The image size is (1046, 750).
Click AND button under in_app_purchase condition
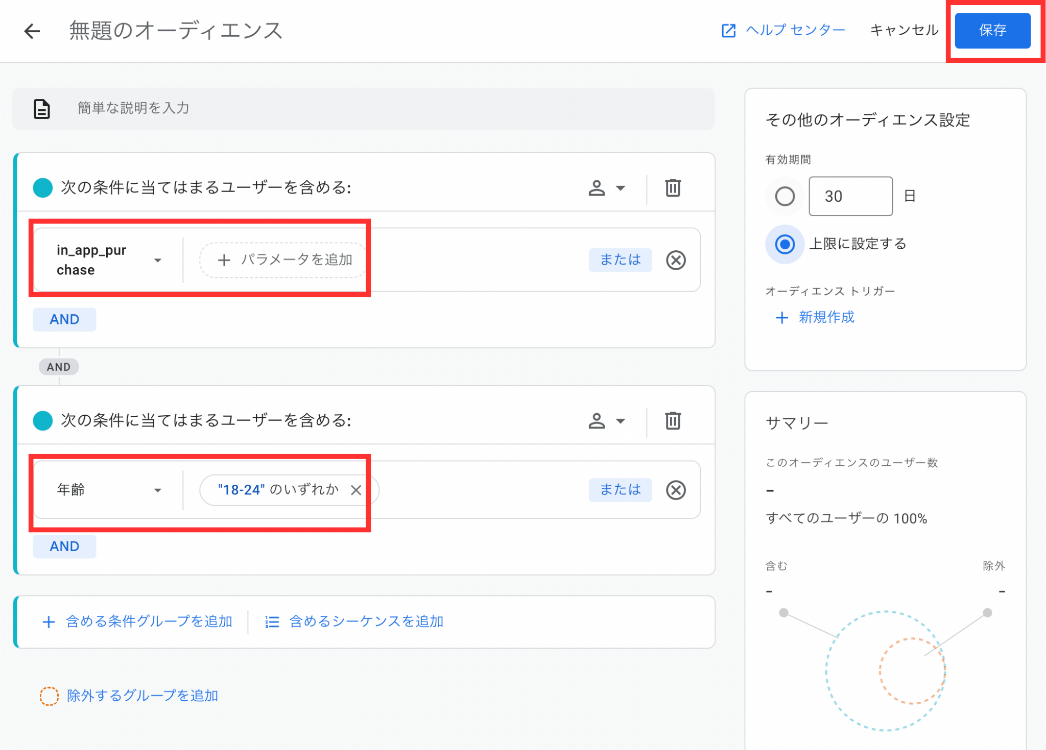point(65,320)
